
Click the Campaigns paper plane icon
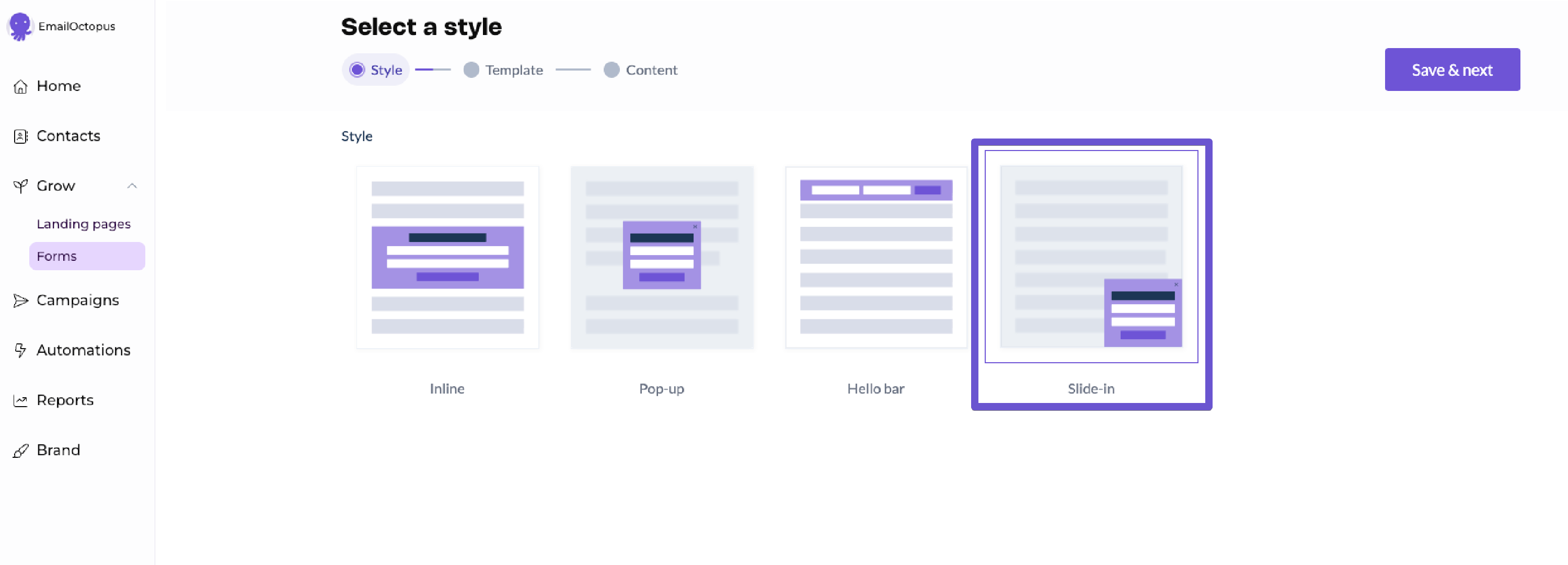(21, 301)
